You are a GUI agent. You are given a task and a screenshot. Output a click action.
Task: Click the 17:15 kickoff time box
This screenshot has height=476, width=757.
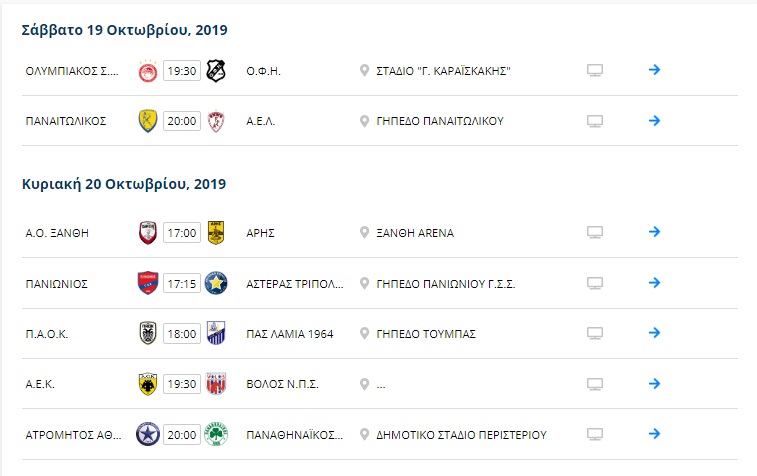(x=182, y=283)
